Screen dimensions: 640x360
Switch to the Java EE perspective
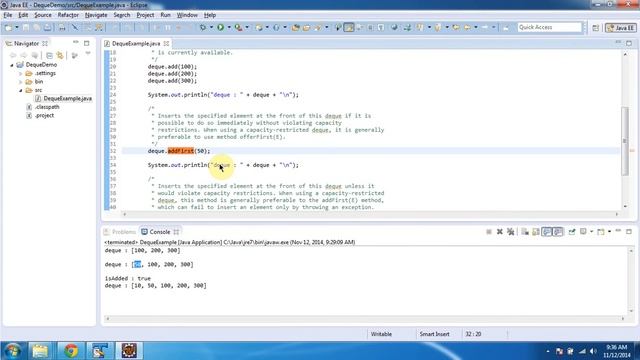(x=621, y=28)
